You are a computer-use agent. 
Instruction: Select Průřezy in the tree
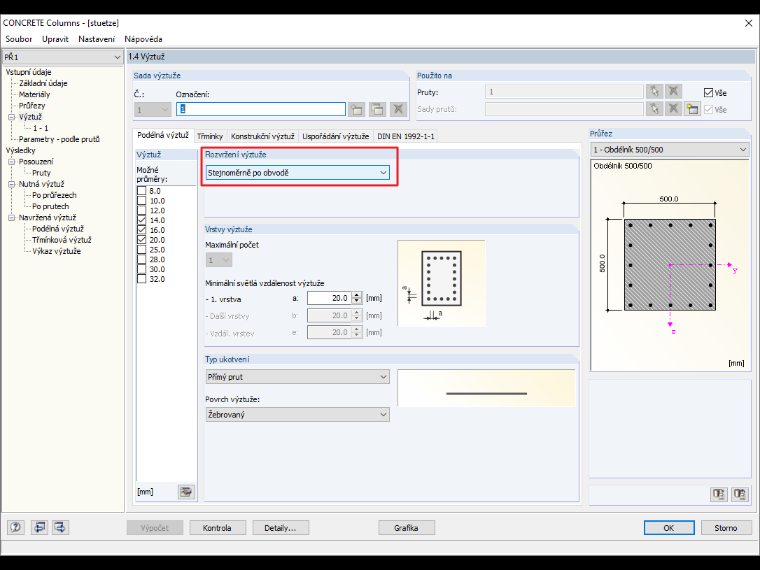[32, 106]
